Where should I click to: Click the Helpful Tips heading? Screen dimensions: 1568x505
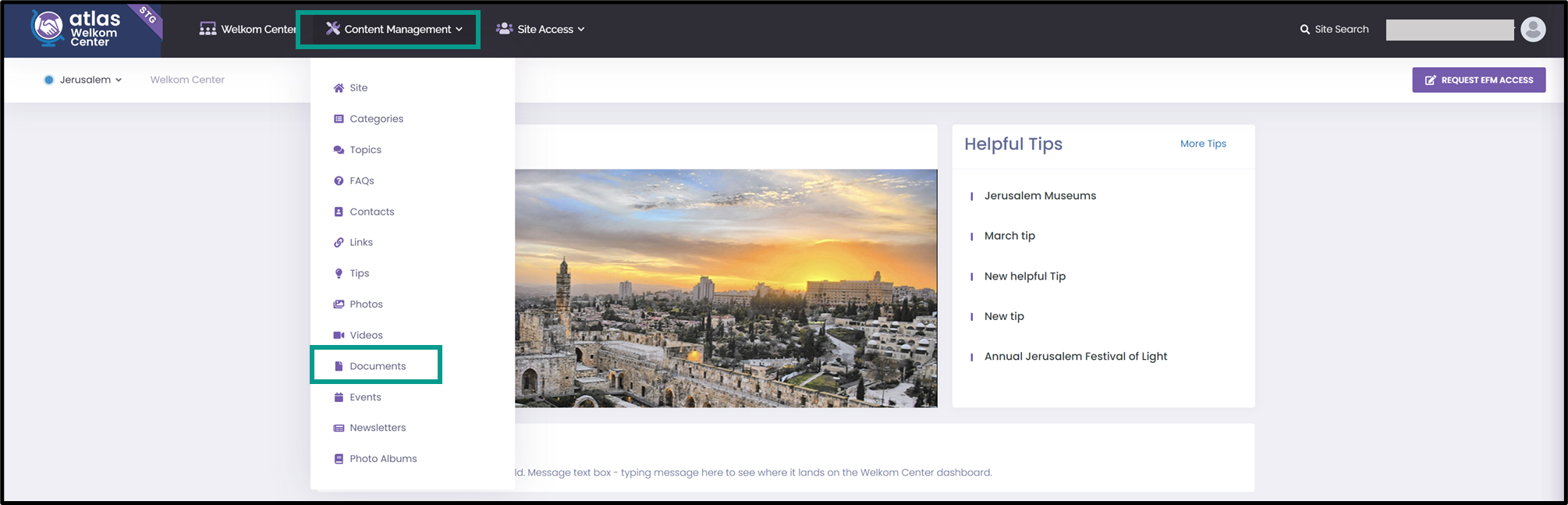(1013, 144)
